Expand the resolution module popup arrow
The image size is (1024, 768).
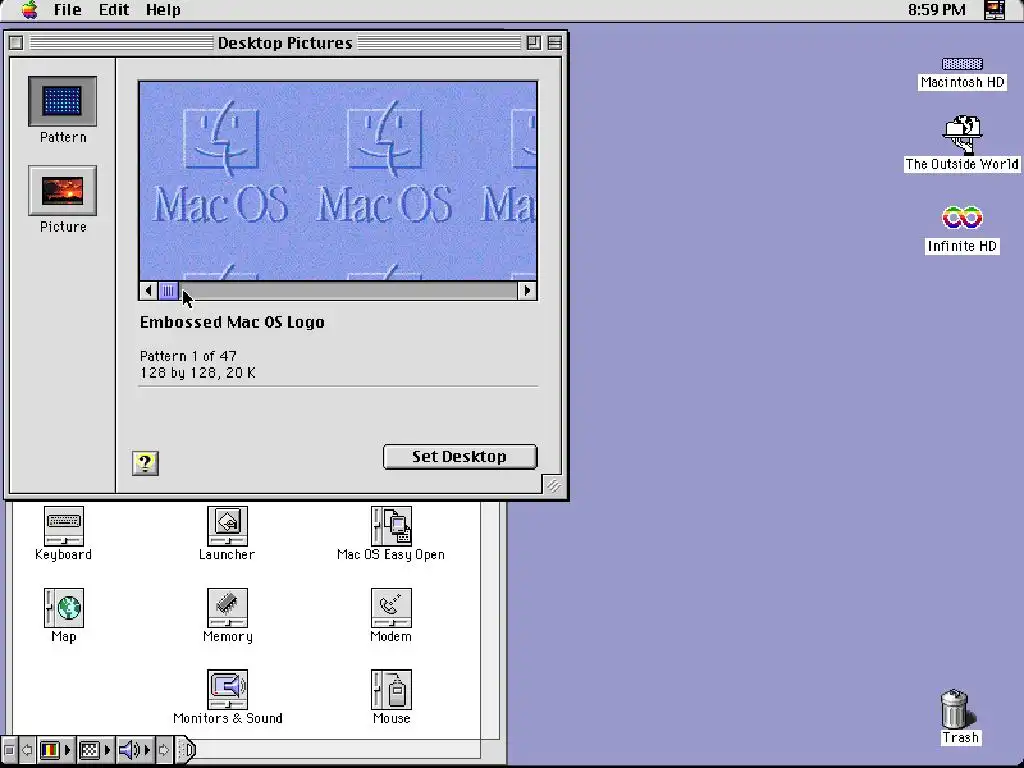pyautogui.click(x=108, y=750)
